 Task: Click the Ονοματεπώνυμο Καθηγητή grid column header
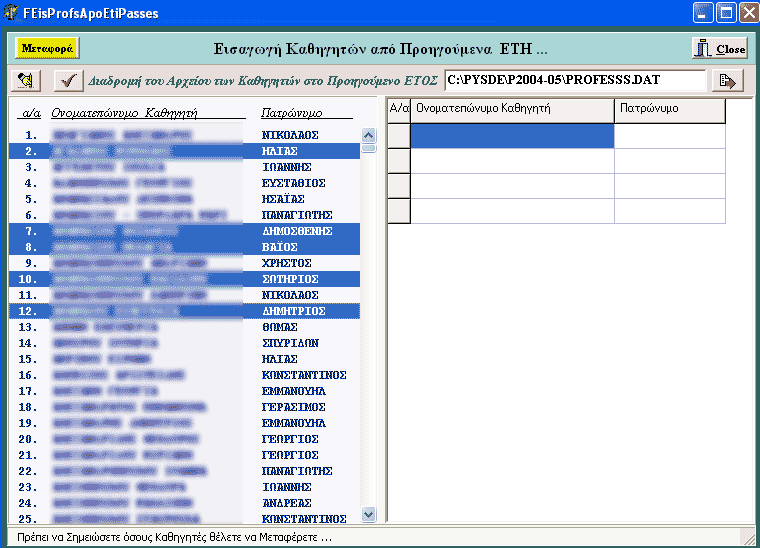(x=511, y=108)
